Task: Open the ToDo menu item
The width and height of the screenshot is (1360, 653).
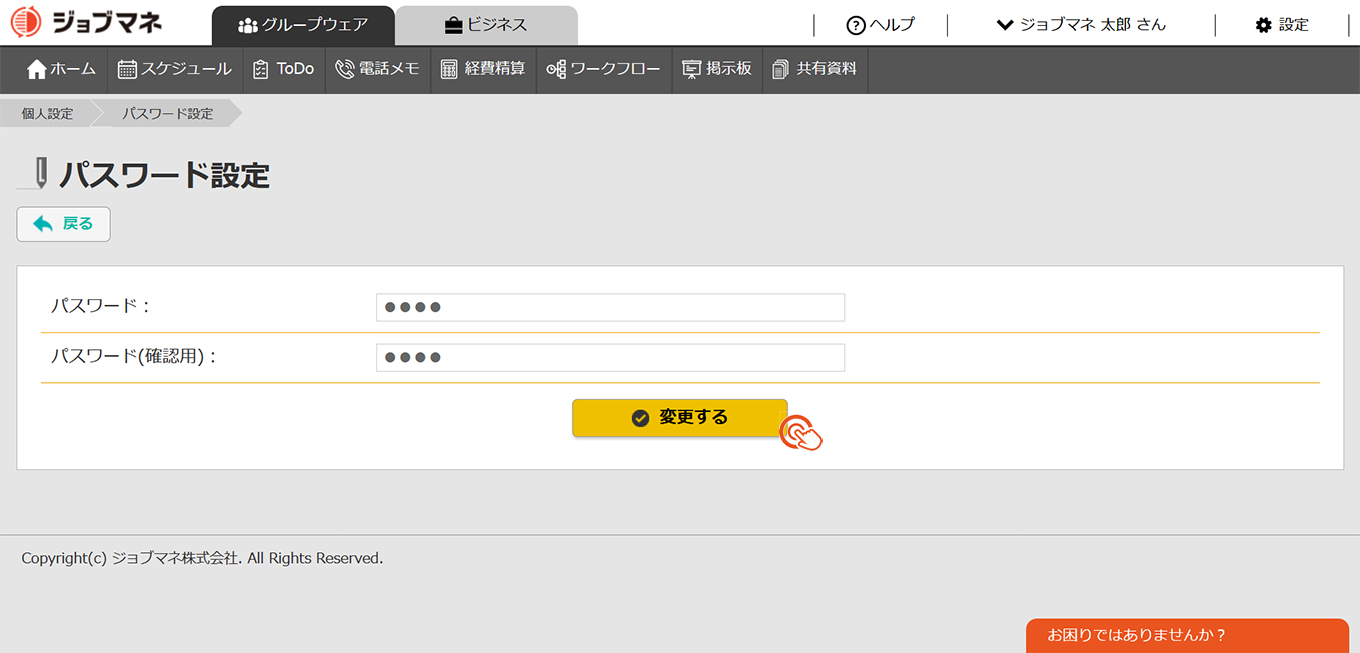Action: point(284,69)
